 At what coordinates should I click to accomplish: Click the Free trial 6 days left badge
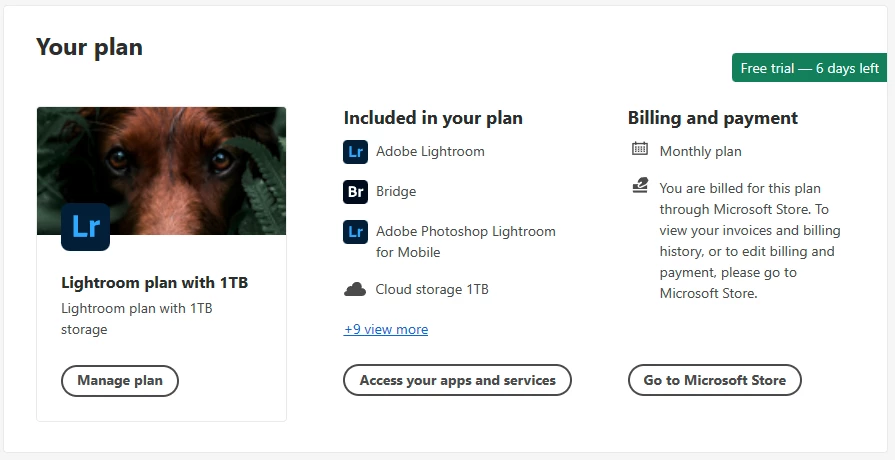[x=809, y=68]
